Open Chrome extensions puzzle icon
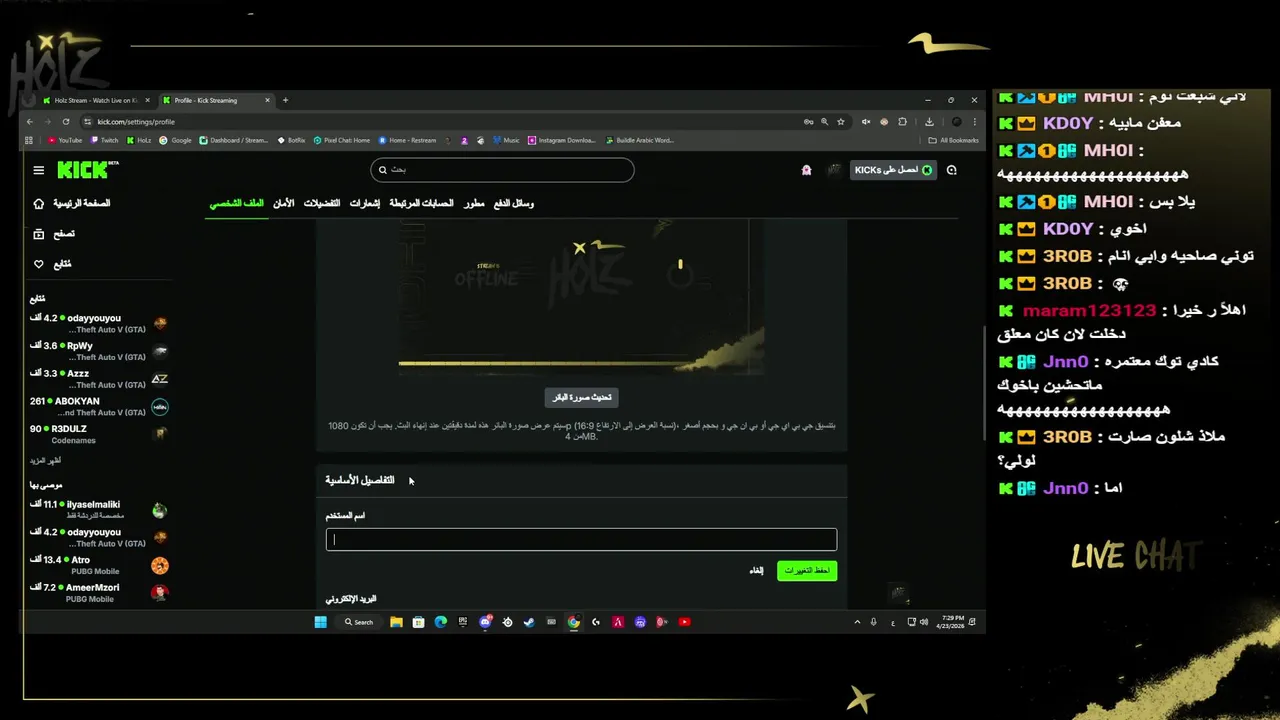Screen dimensions: 1280x720 point(902,122)
